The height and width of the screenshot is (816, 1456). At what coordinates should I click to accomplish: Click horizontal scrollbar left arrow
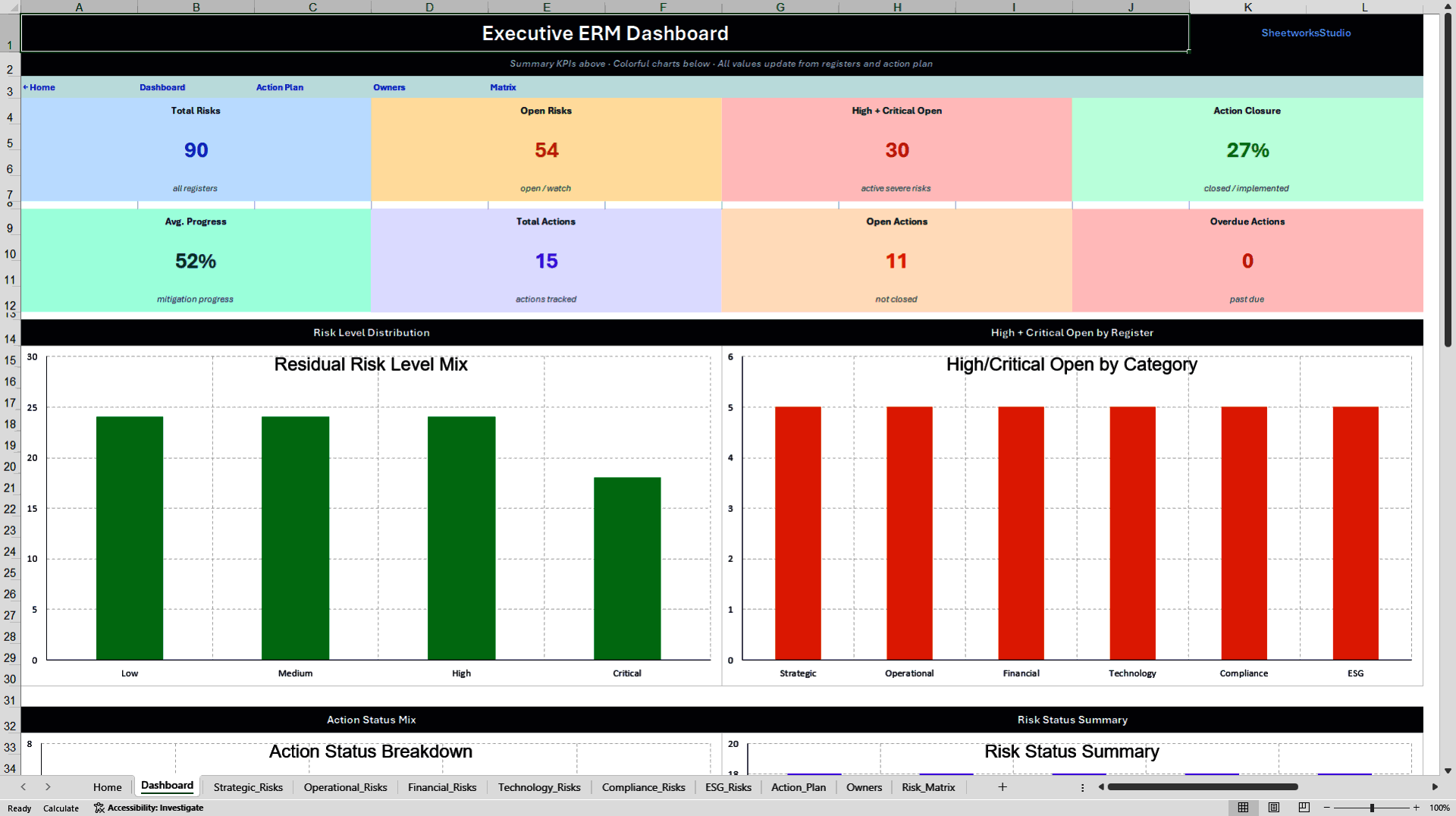tap(1101, 787)
